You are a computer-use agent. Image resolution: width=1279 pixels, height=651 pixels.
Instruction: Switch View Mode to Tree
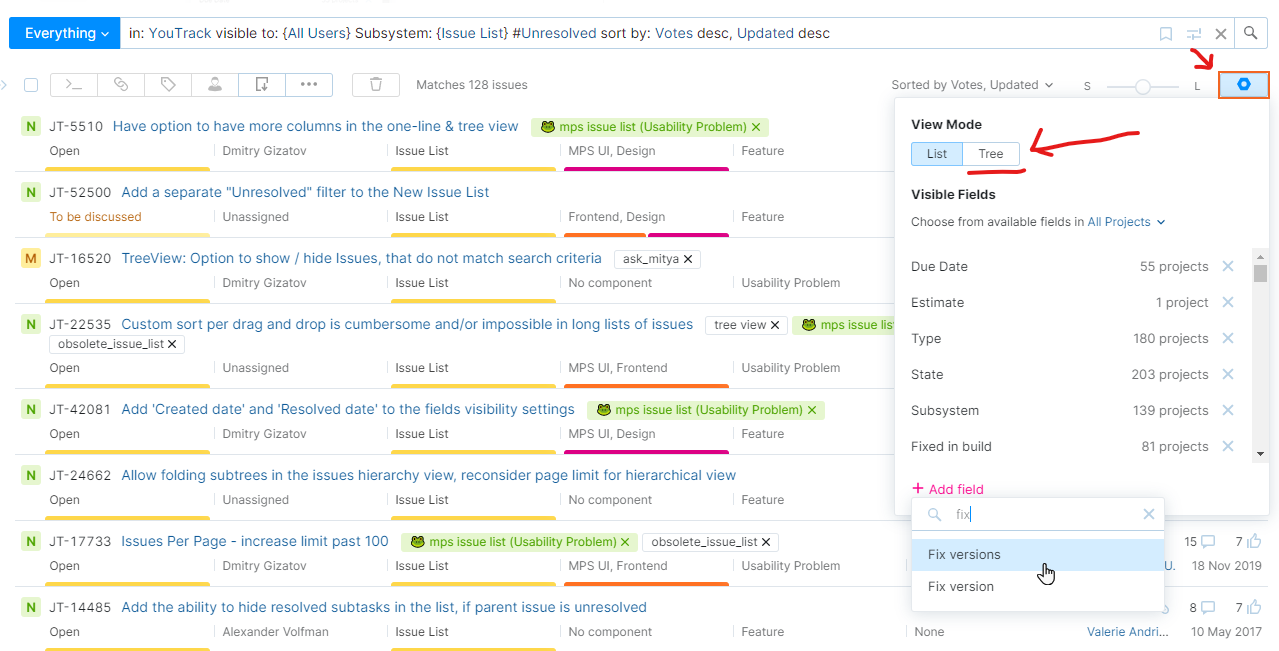[x=991, y=154]
